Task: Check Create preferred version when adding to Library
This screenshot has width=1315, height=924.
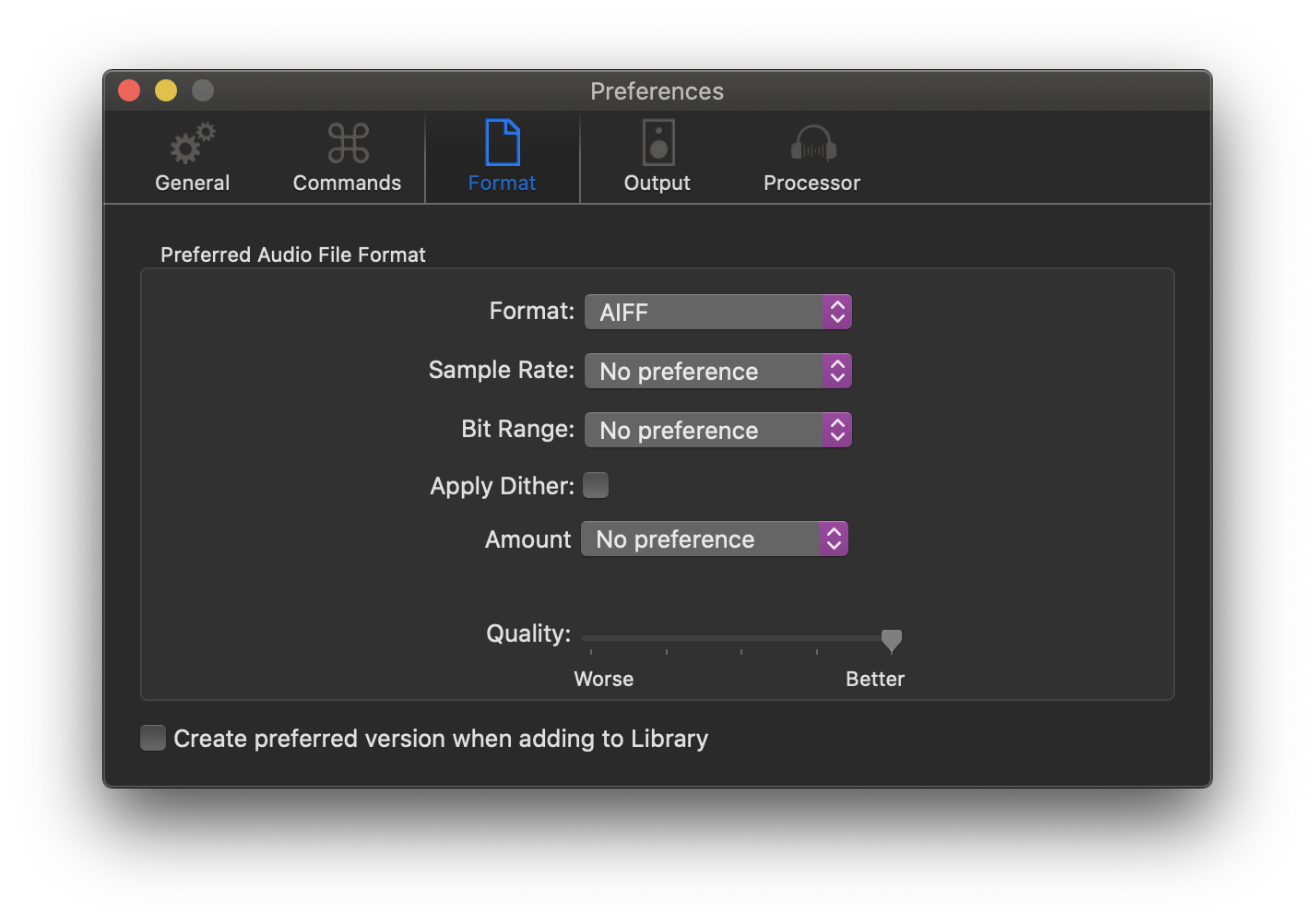Action: [x=153, y=738]
